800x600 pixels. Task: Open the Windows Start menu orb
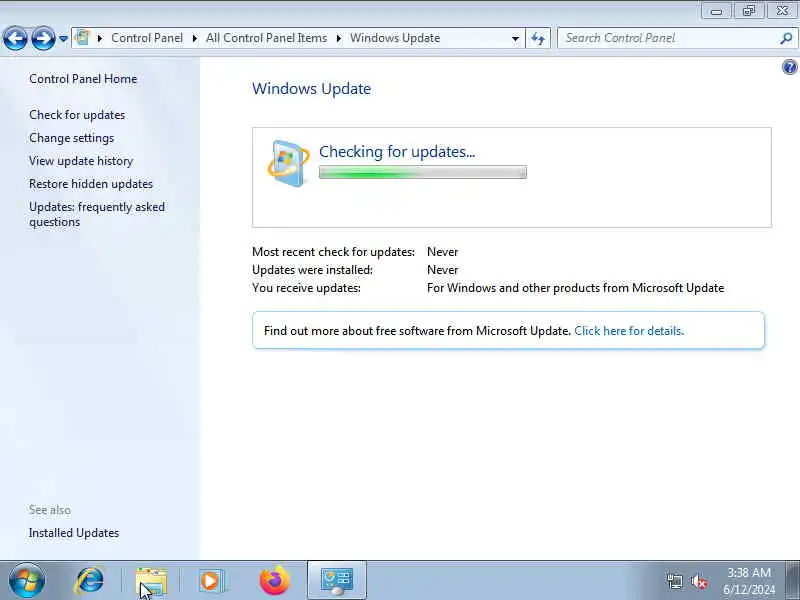27,581
